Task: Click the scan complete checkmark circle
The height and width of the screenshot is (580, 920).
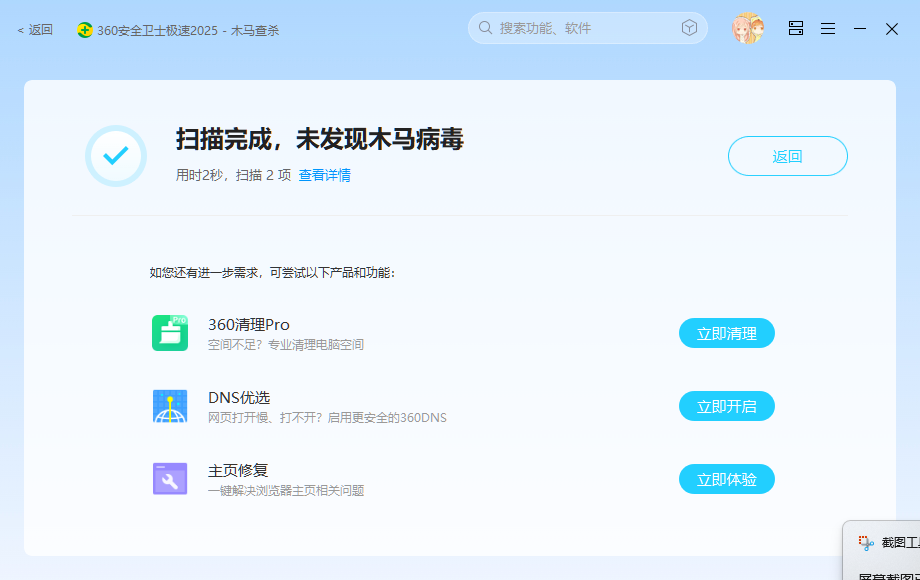Action: [x=116, y=156]
